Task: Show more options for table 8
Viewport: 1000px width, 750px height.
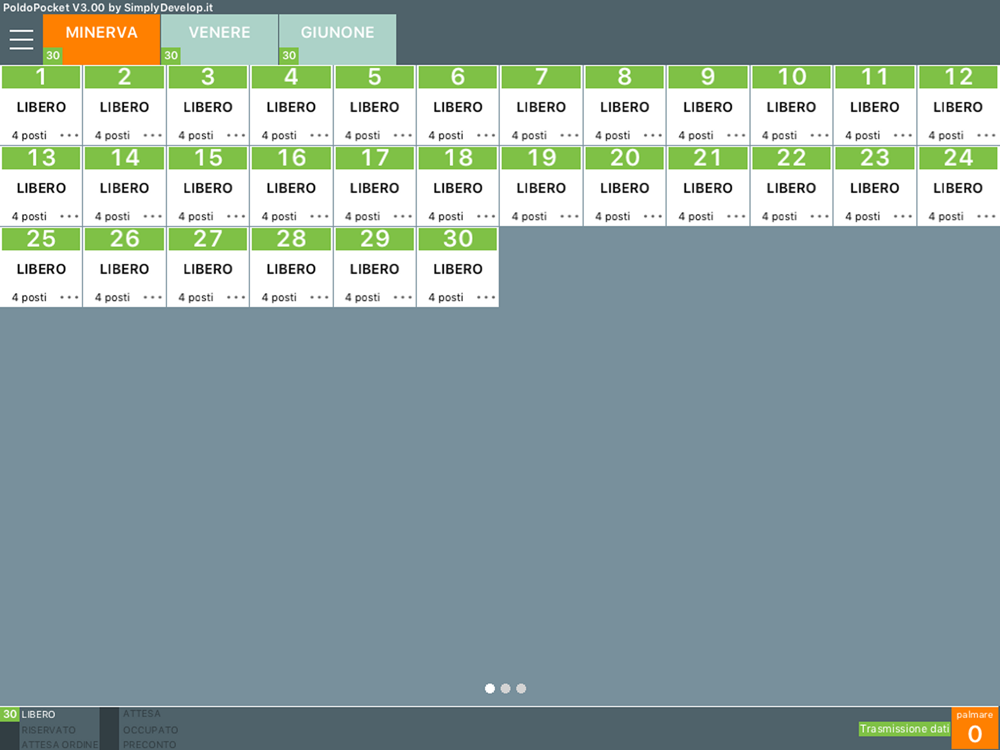Action: tap(653, 135)
